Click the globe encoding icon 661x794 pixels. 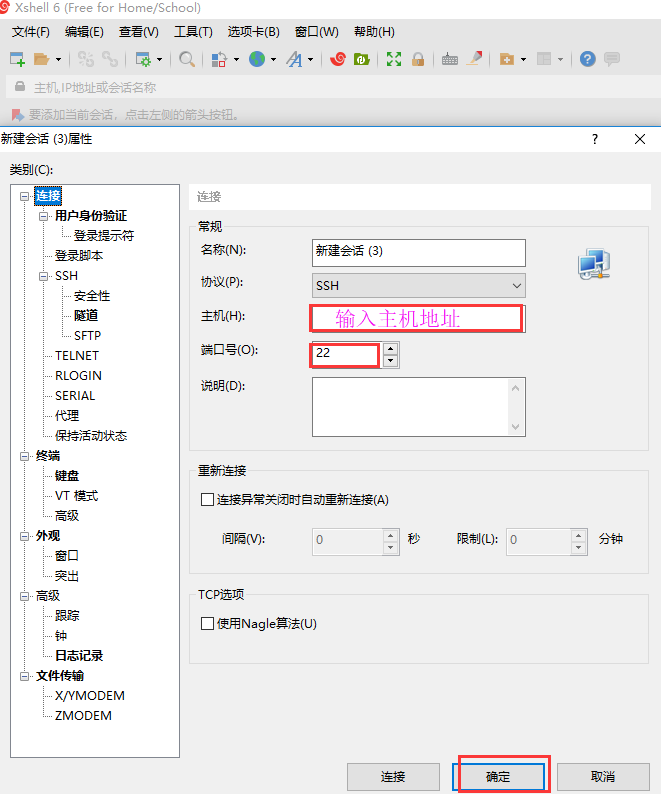[x=257, y=59]
